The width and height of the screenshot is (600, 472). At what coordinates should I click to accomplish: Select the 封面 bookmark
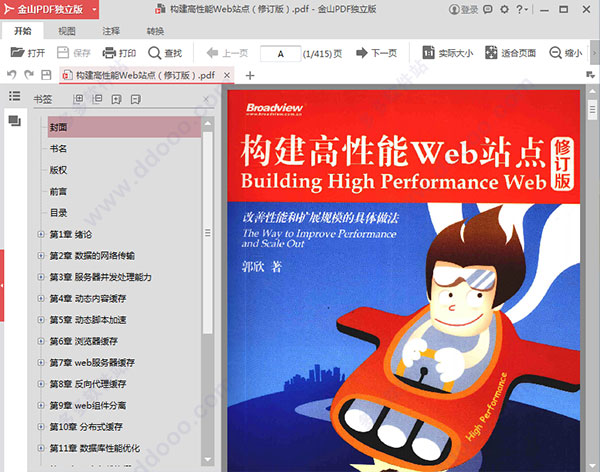click(x=124, y=127)
